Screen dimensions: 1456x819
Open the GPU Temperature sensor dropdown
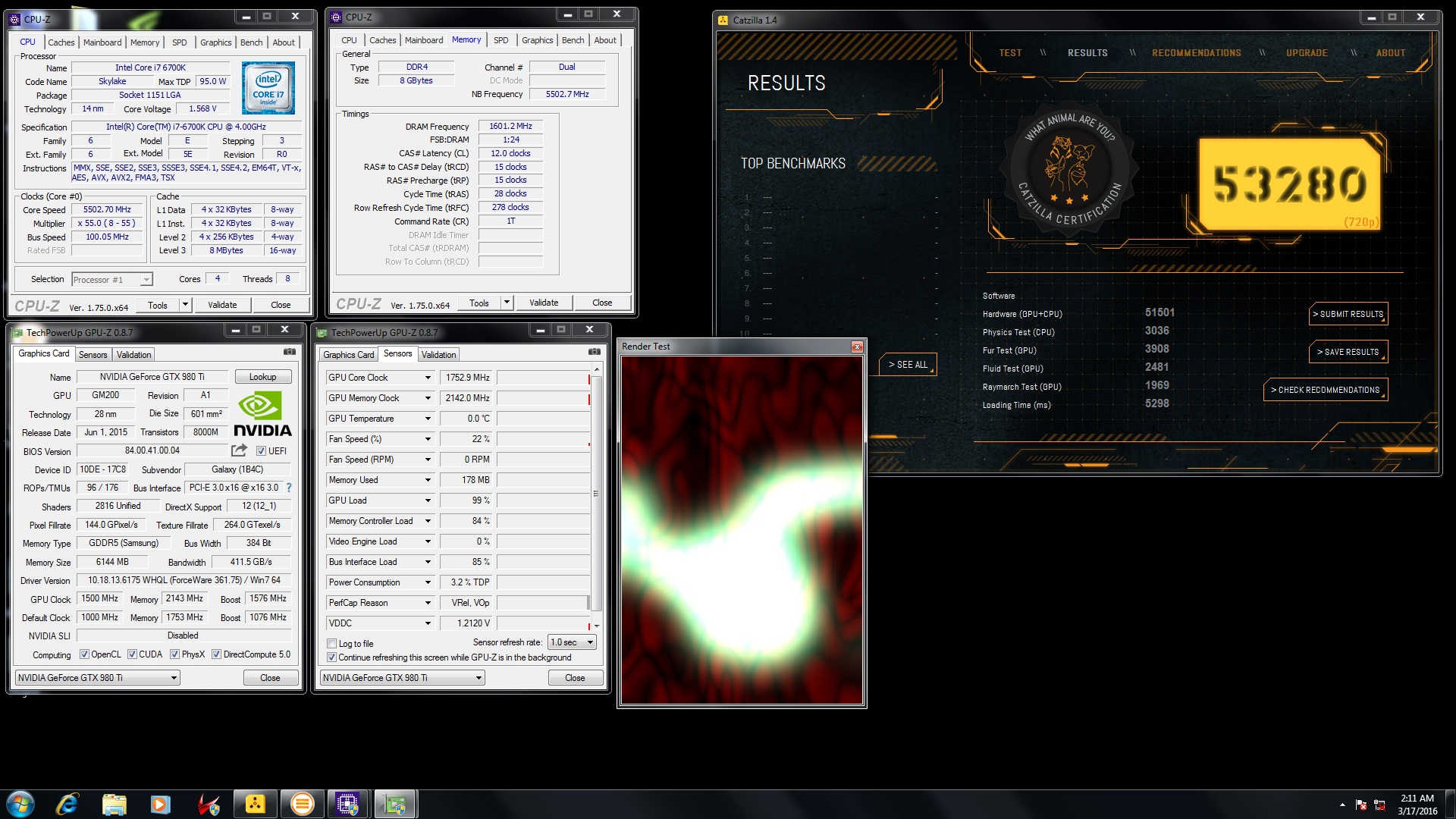tap(428, 419)
